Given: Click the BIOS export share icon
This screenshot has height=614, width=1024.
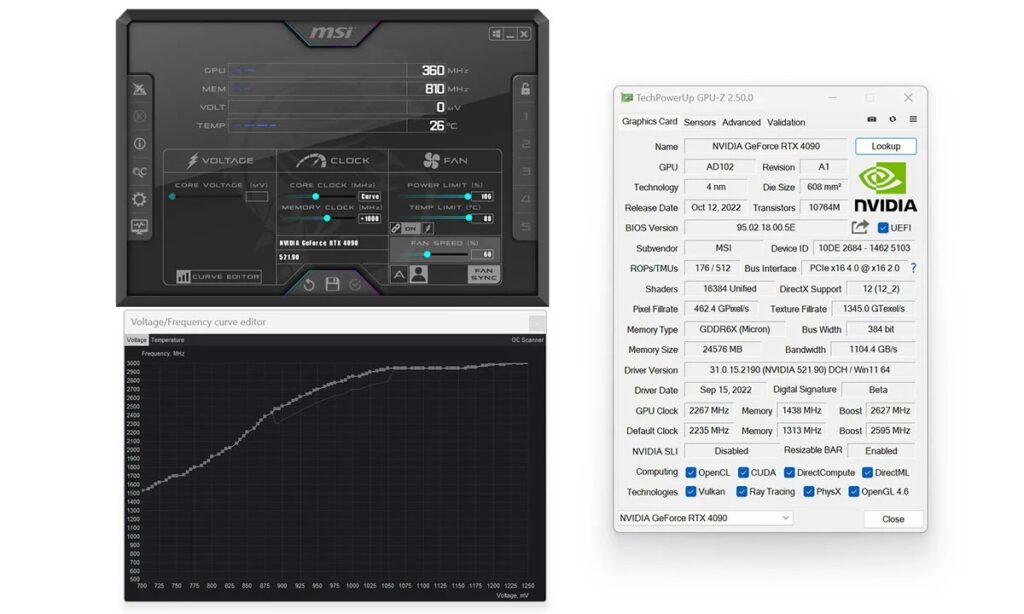Looking at the screenshot, I should coord(860,227).
